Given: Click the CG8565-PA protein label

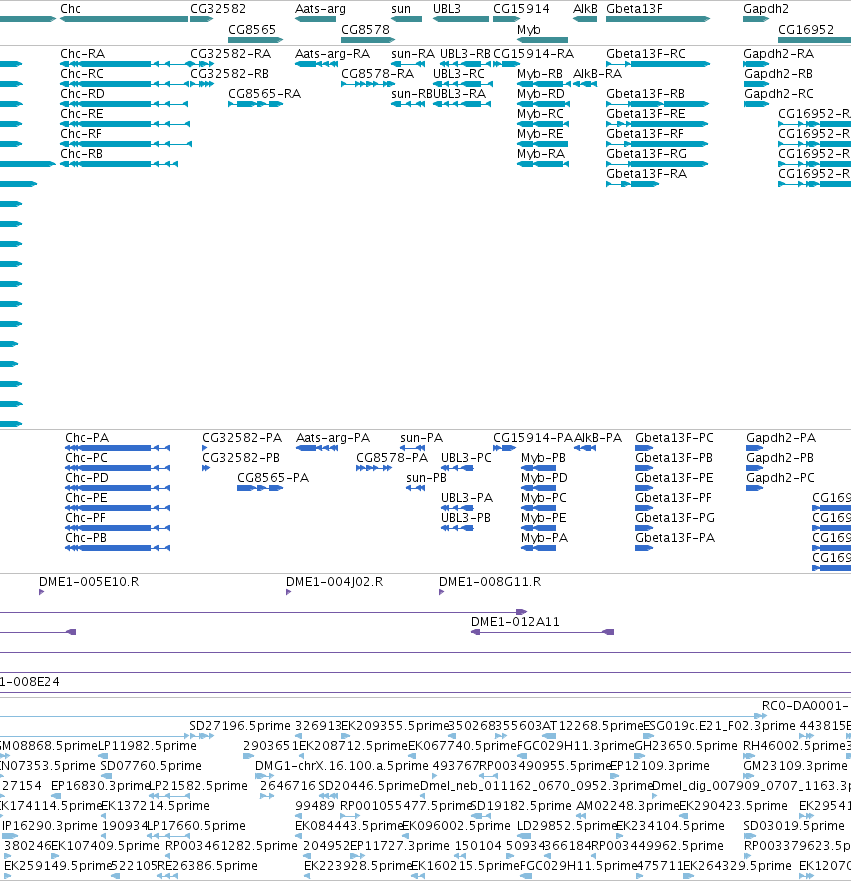Looking at the screenshot, I should 273,478.
